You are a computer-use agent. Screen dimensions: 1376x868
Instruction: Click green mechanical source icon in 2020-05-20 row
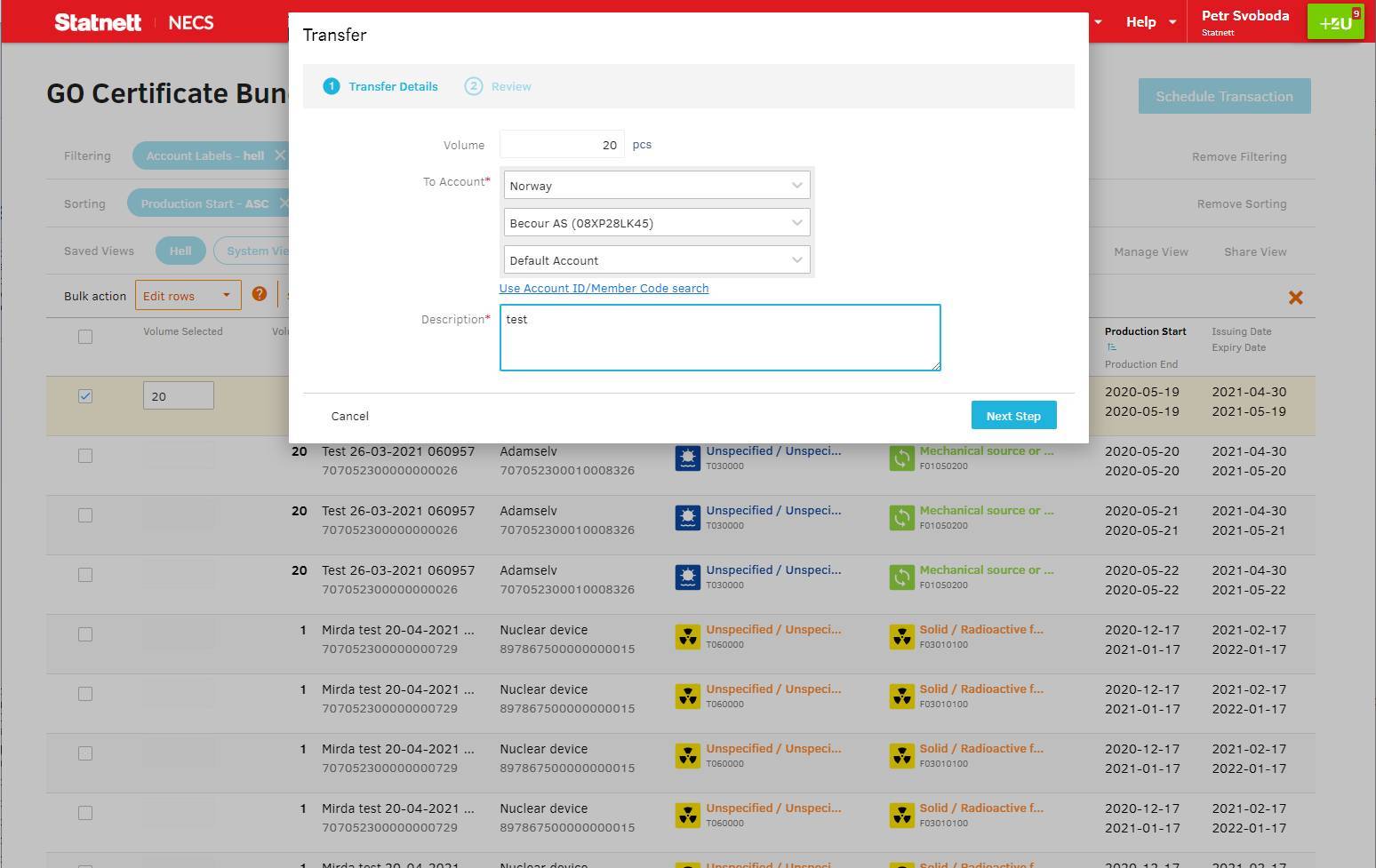(x=902, y=458)
